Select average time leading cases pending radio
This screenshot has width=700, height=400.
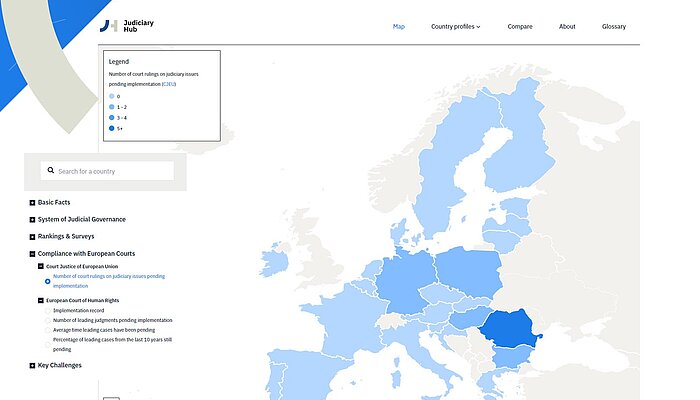(47, 330)
